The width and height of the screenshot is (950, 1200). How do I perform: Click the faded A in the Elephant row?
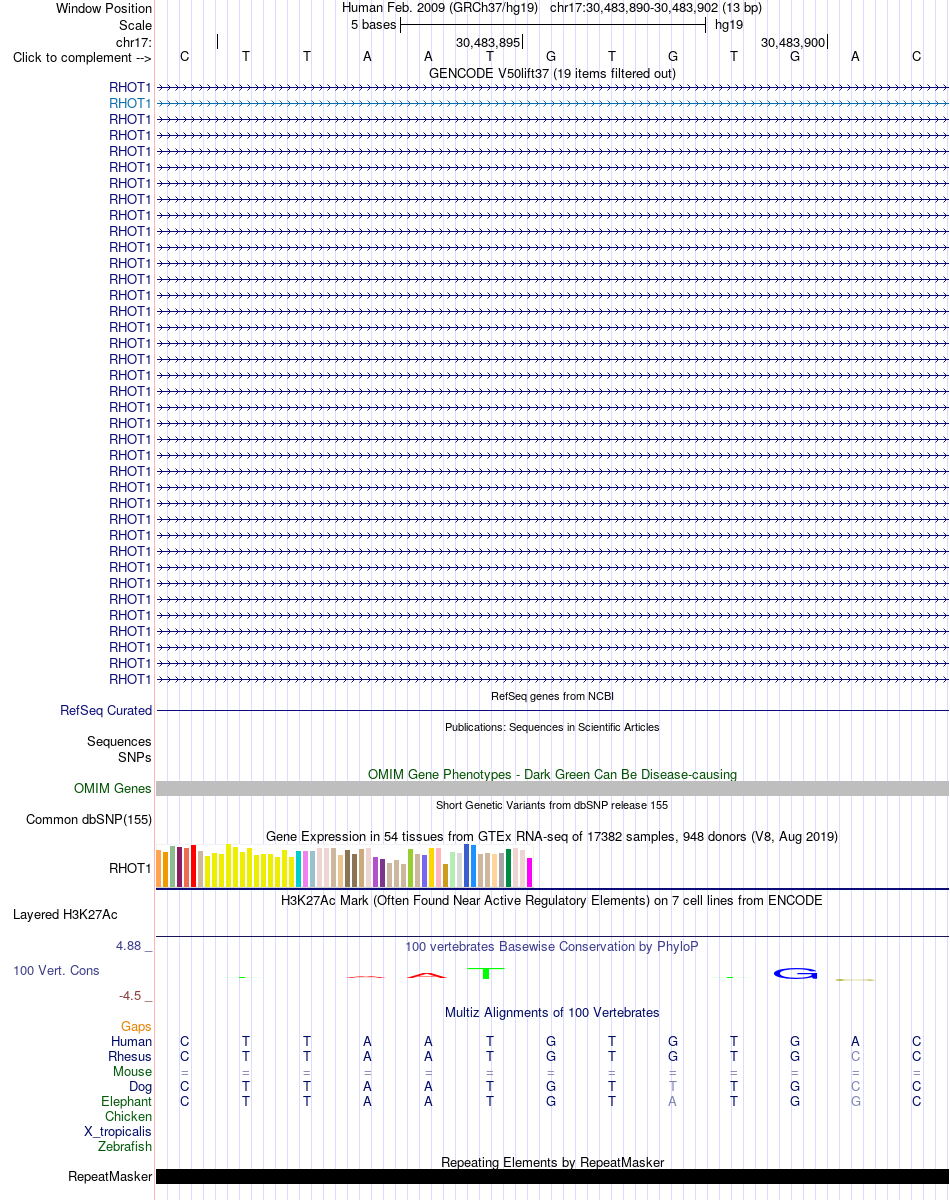coord(673,1101)
